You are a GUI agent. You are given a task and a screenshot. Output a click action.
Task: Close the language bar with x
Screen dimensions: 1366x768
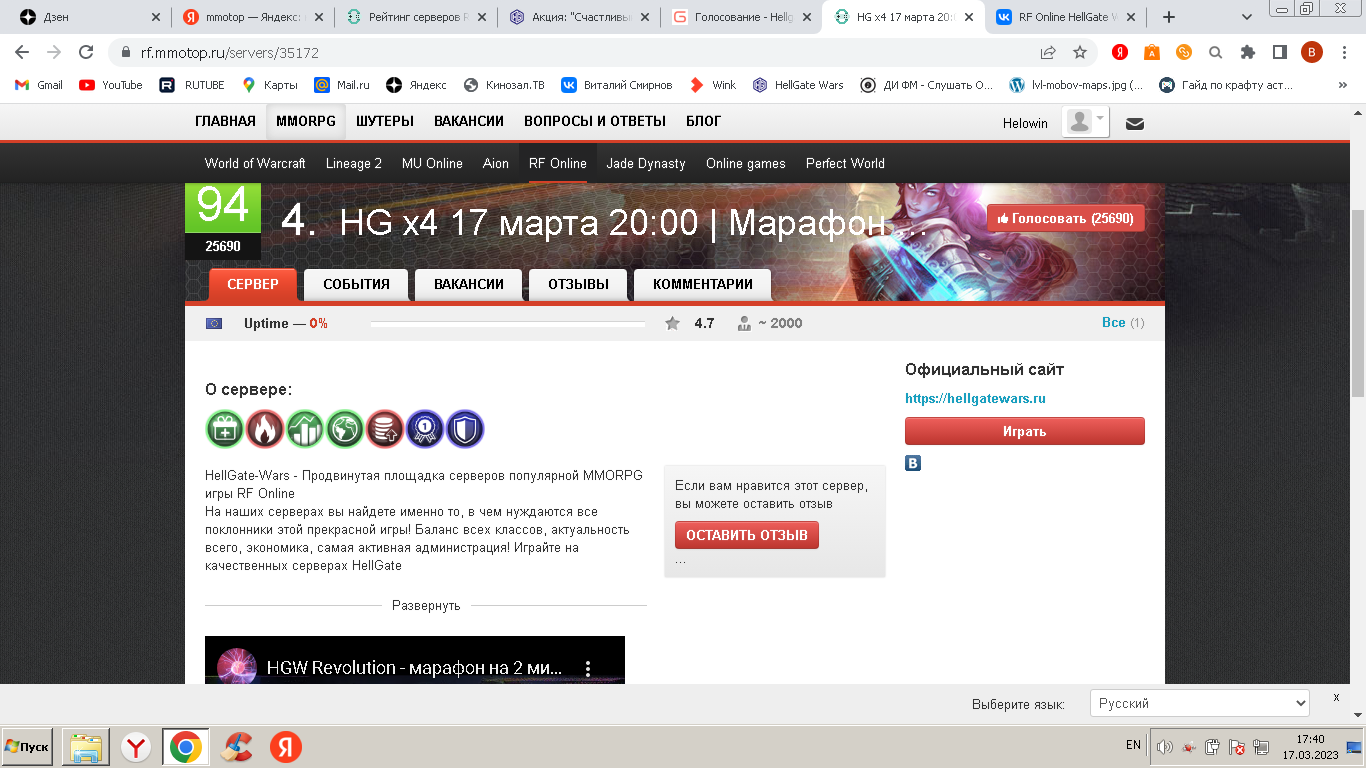tap(1336, 697)
